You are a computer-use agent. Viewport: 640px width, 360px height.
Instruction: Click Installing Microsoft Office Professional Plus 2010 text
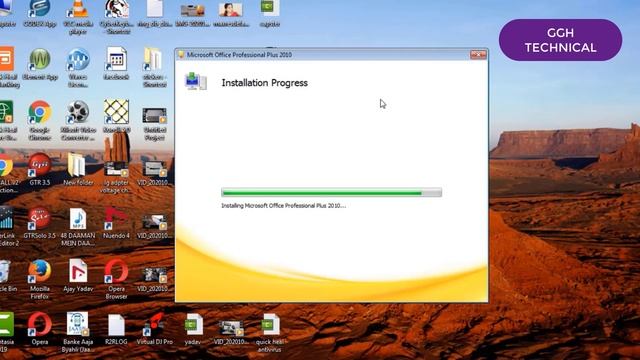click(x=283, y=206)
